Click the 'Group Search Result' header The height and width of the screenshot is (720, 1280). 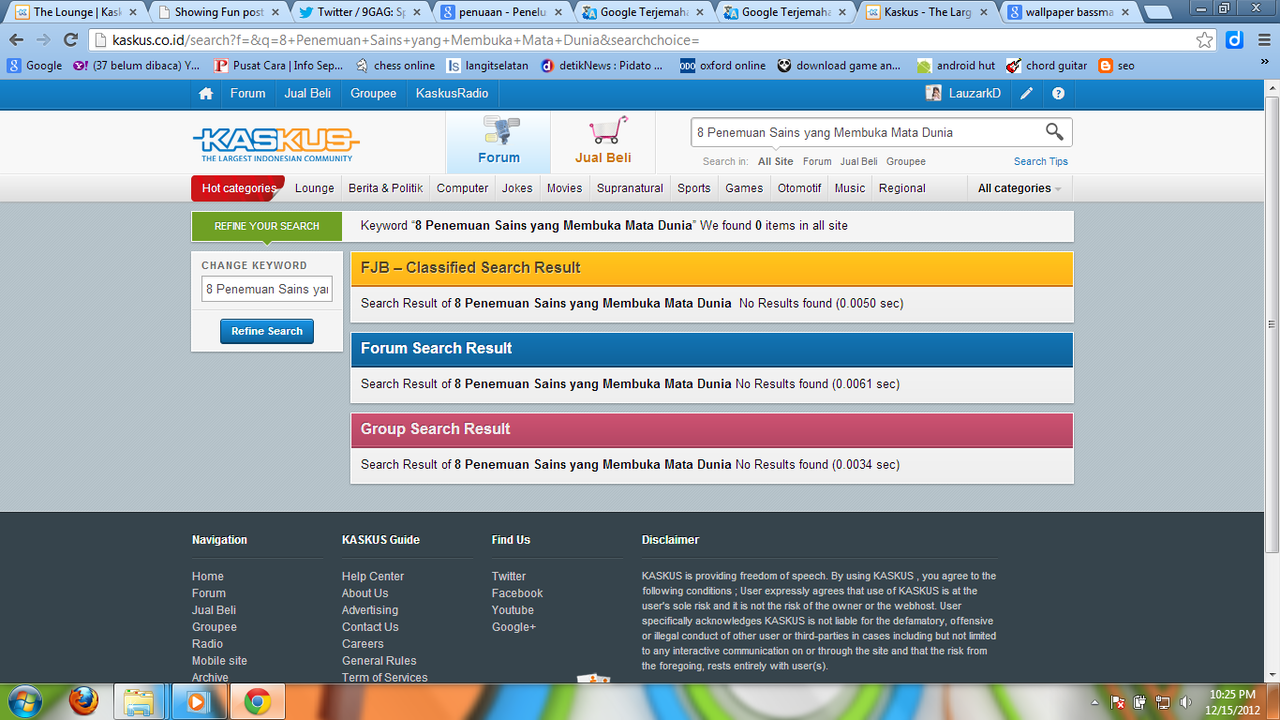point(711,429)
